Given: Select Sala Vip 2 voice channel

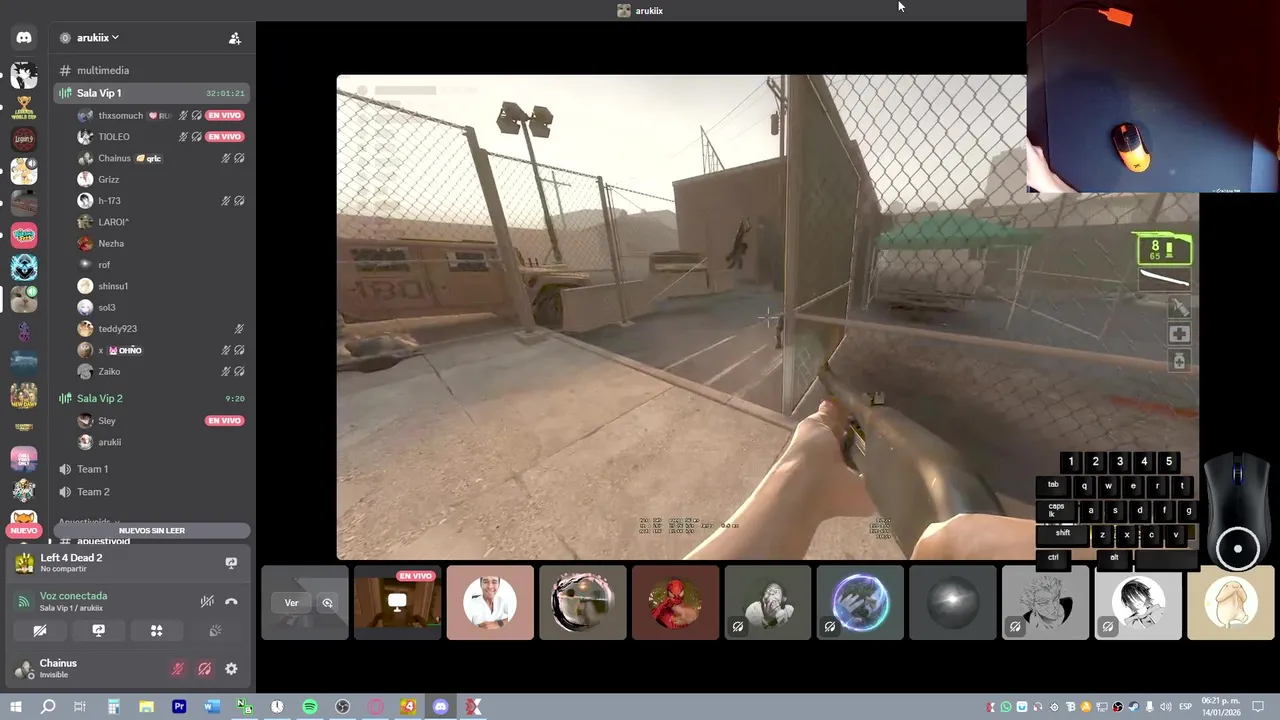Looking at the screenshot, I should click(x=152, y=398).
